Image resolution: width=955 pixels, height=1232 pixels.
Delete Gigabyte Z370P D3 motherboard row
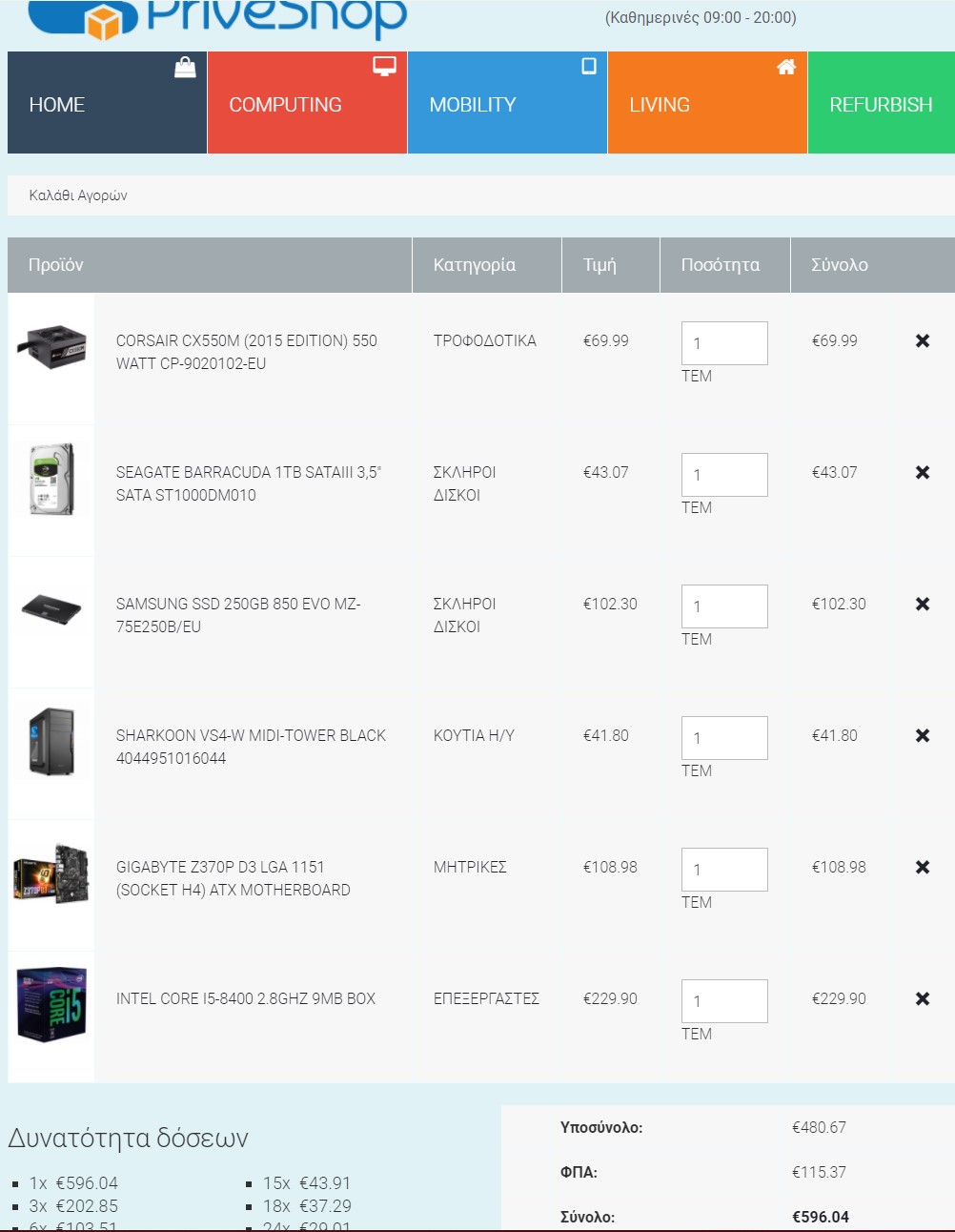[922, 867]
